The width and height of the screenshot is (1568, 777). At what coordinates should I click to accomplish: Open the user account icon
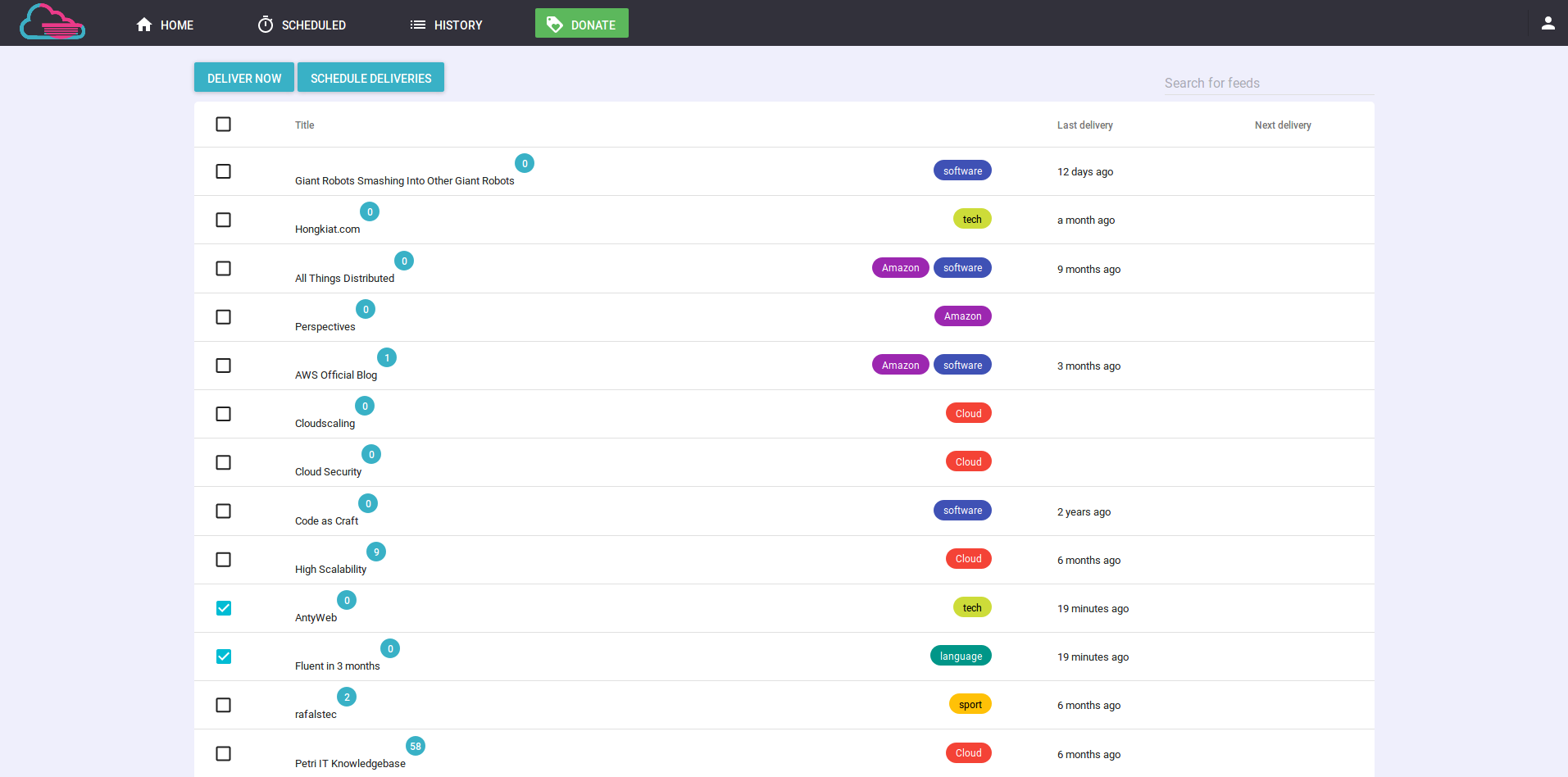1548,23
